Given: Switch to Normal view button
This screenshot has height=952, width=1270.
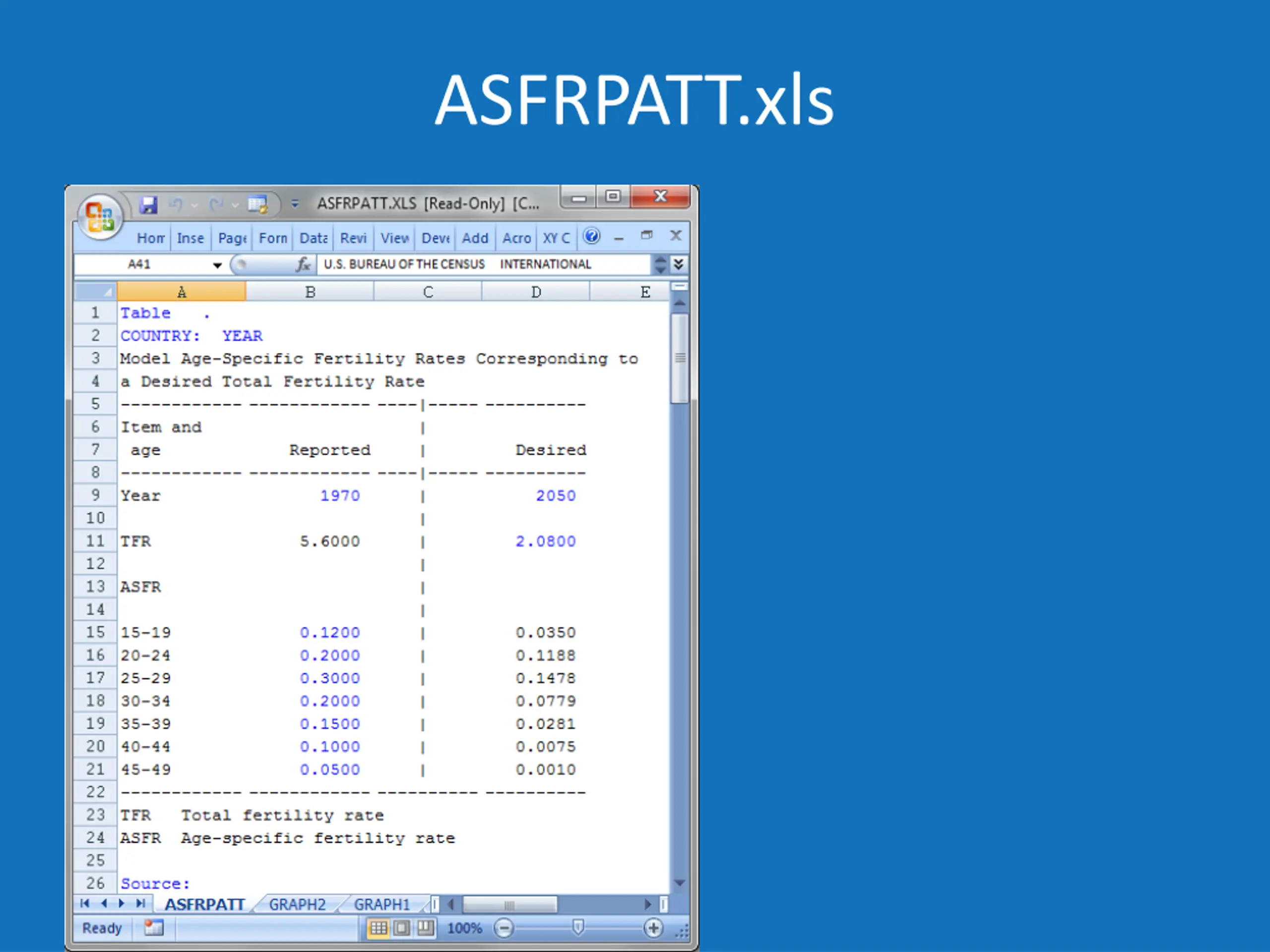Looking at the screenshot, I should 379,928.
